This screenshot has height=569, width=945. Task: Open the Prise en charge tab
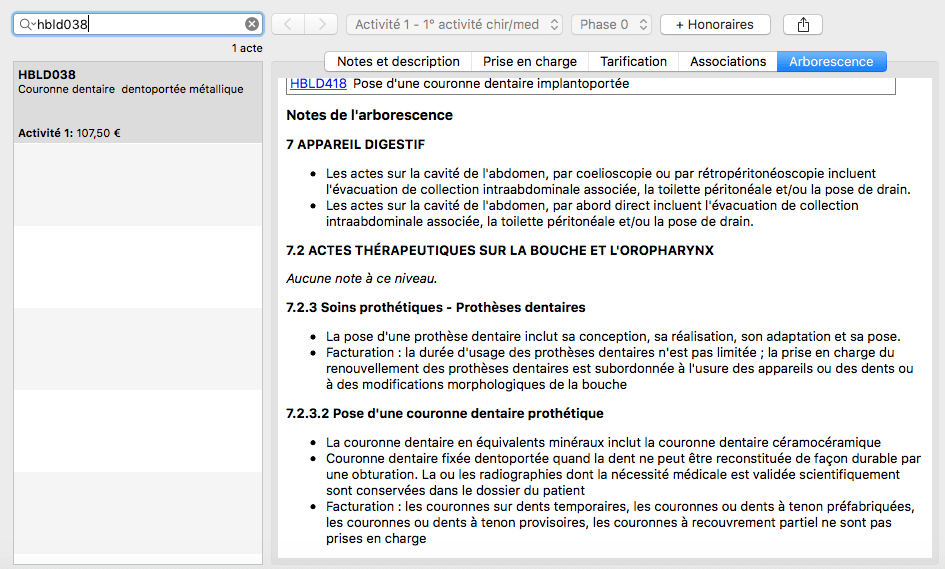(530, 61)
